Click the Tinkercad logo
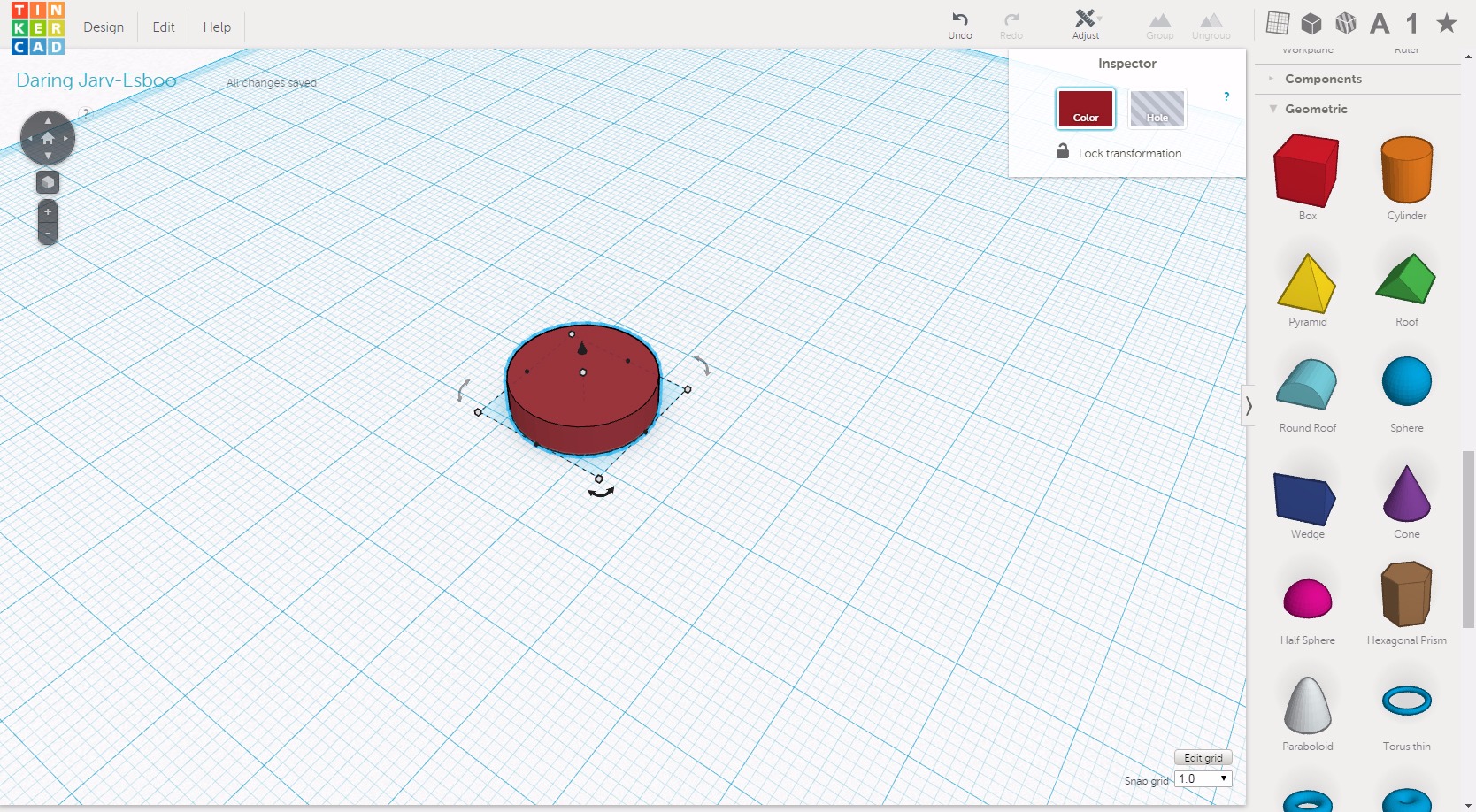The width and height of the screenshot is (1476, 812). click(x=38, y=27)
